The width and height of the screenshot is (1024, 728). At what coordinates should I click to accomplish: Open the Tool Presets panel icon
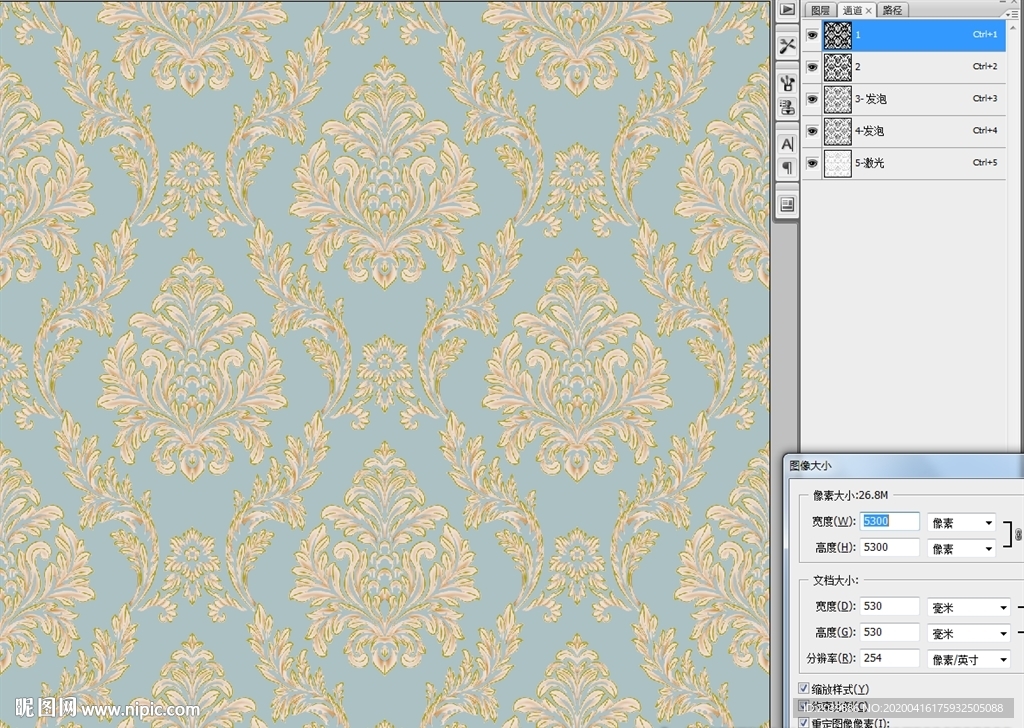787,46
